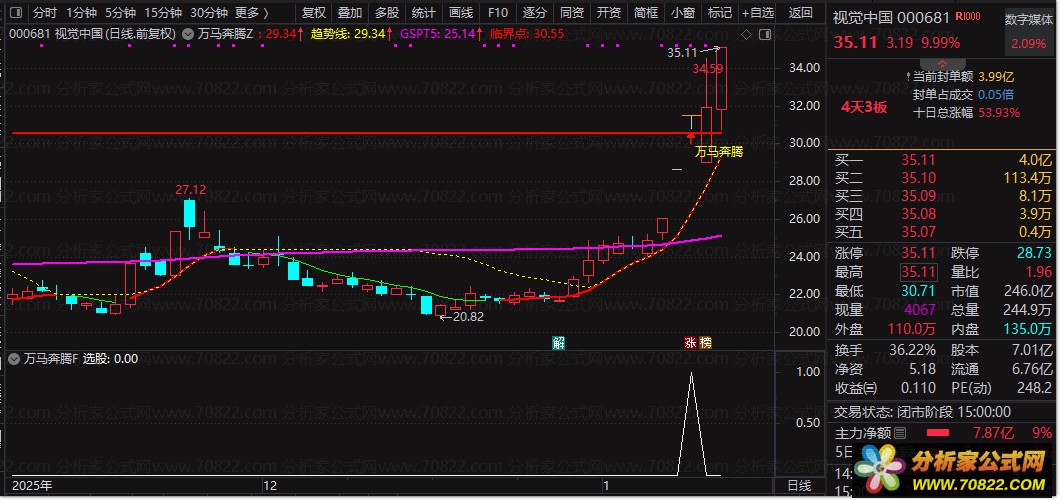
Task: Click the boxed 最高 value 35.11
Action: pyautogui.click(x=918, y=273)
